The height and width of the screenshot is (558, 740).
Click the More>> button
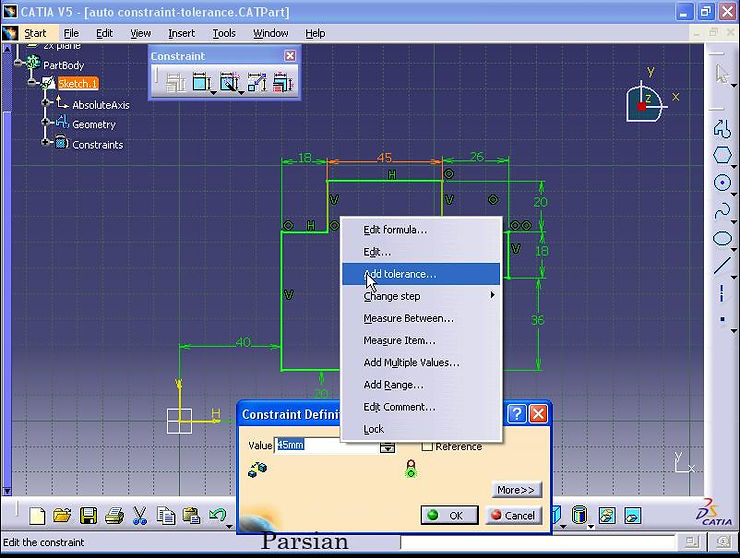(x=516, y=490)
